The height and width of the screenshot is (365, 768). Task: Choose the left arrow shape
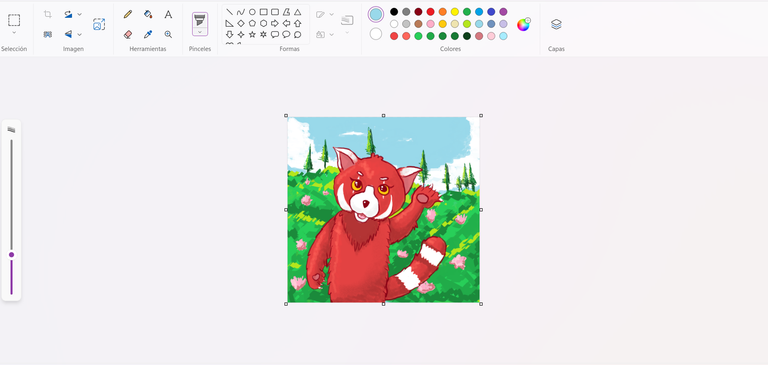pyautogui.click(x=286, y=23)
